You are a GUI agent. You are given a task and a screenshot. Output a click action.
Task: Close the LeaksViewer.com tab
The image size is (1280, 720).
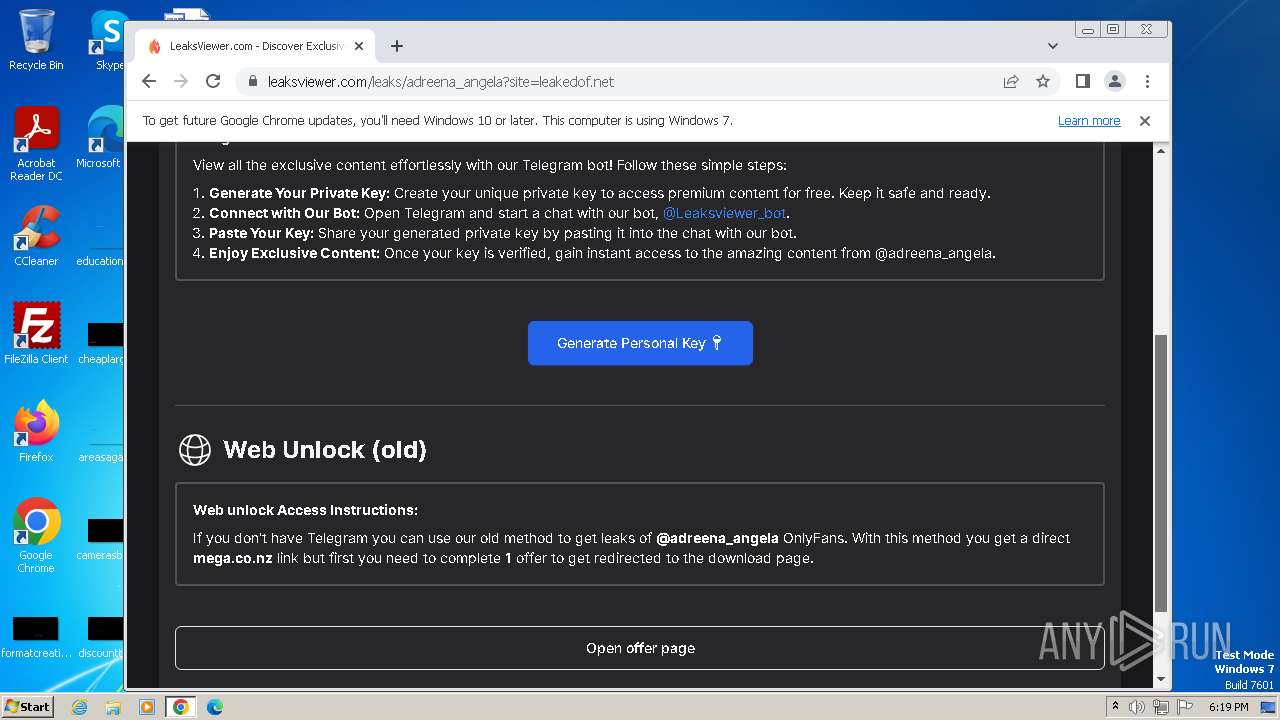[359, 46]
